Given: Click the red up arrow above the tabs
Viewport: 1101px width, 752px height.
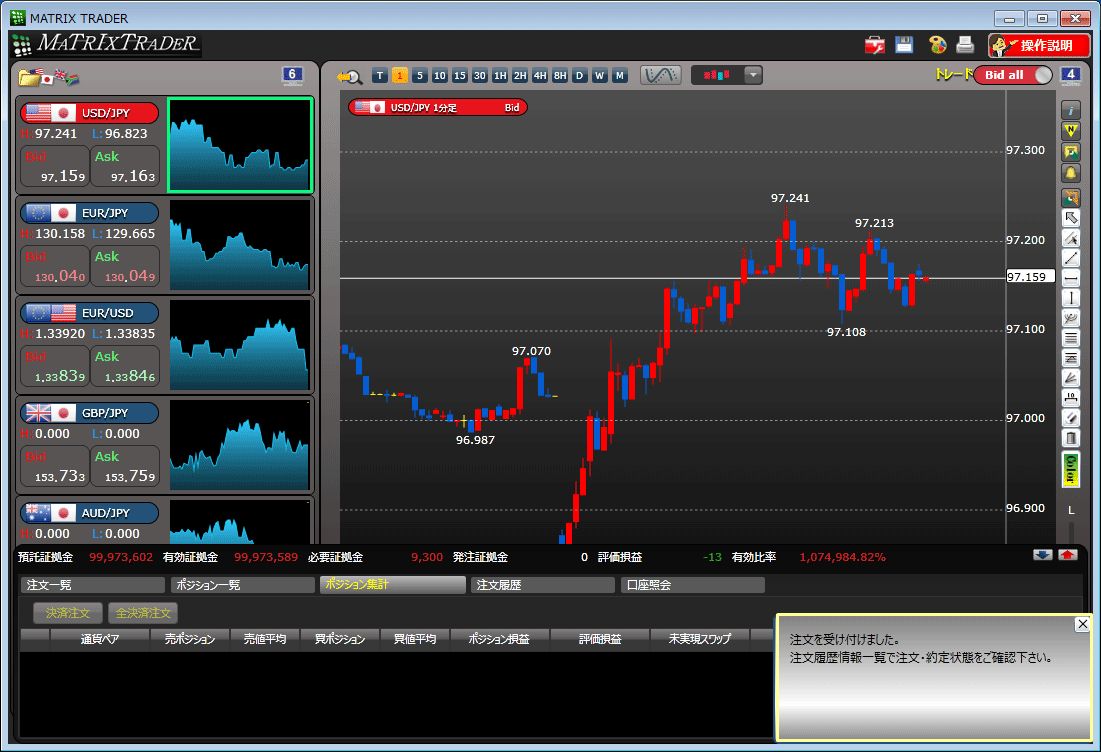Looking at the screenshot, I should (1067, 555).
